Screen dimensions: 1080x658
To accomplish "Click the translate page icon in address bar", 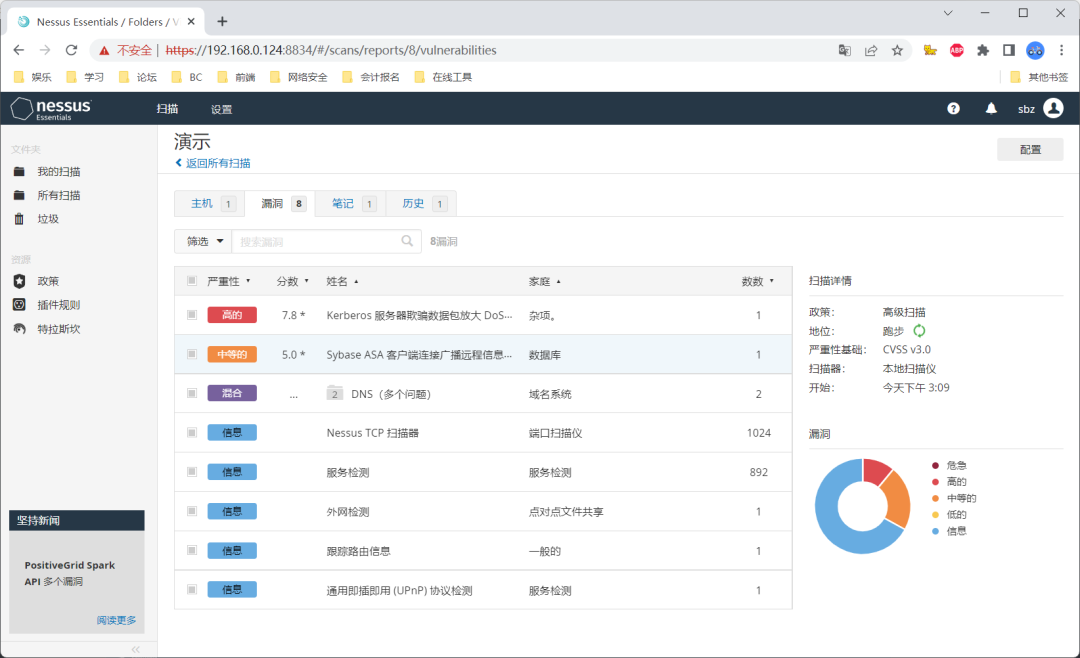I will tap(844, 50).
